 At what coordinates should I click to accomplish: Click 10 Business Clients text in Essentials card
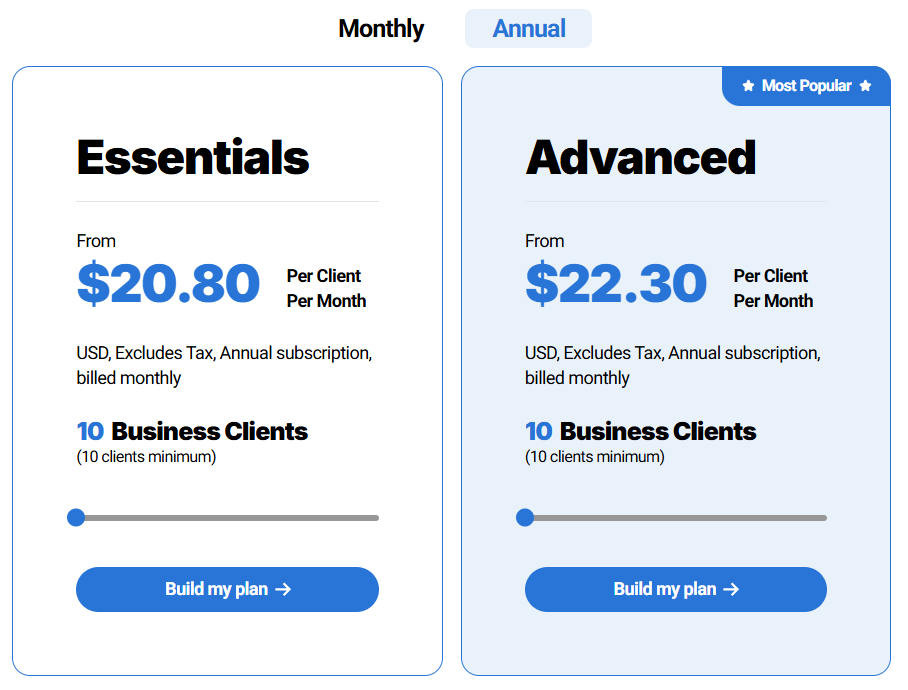pyautogui.click(x=191, y=431)
